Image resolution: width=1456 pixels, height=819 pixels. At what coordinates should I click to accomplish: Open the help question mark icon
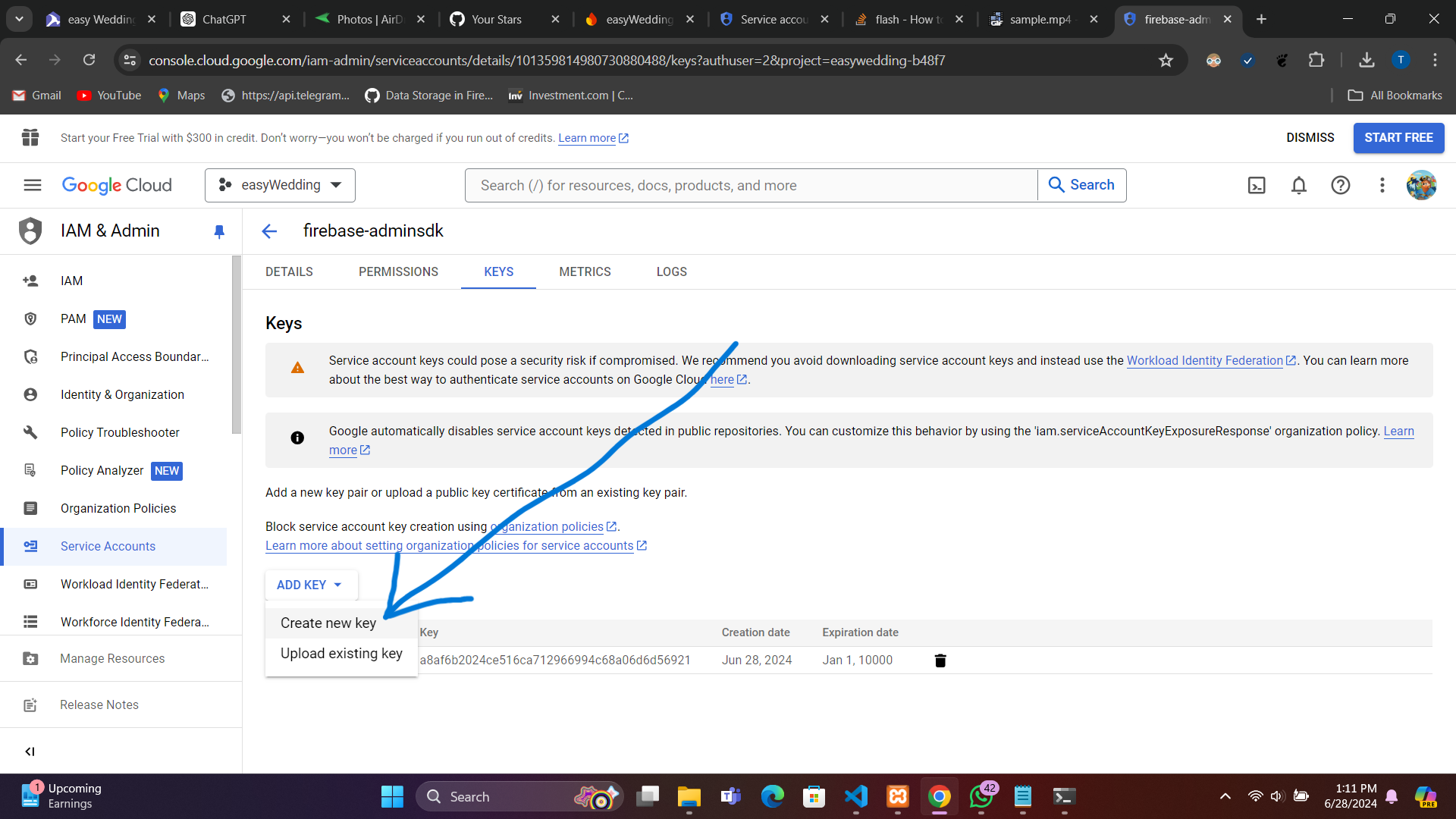[x=1341, y=185]
